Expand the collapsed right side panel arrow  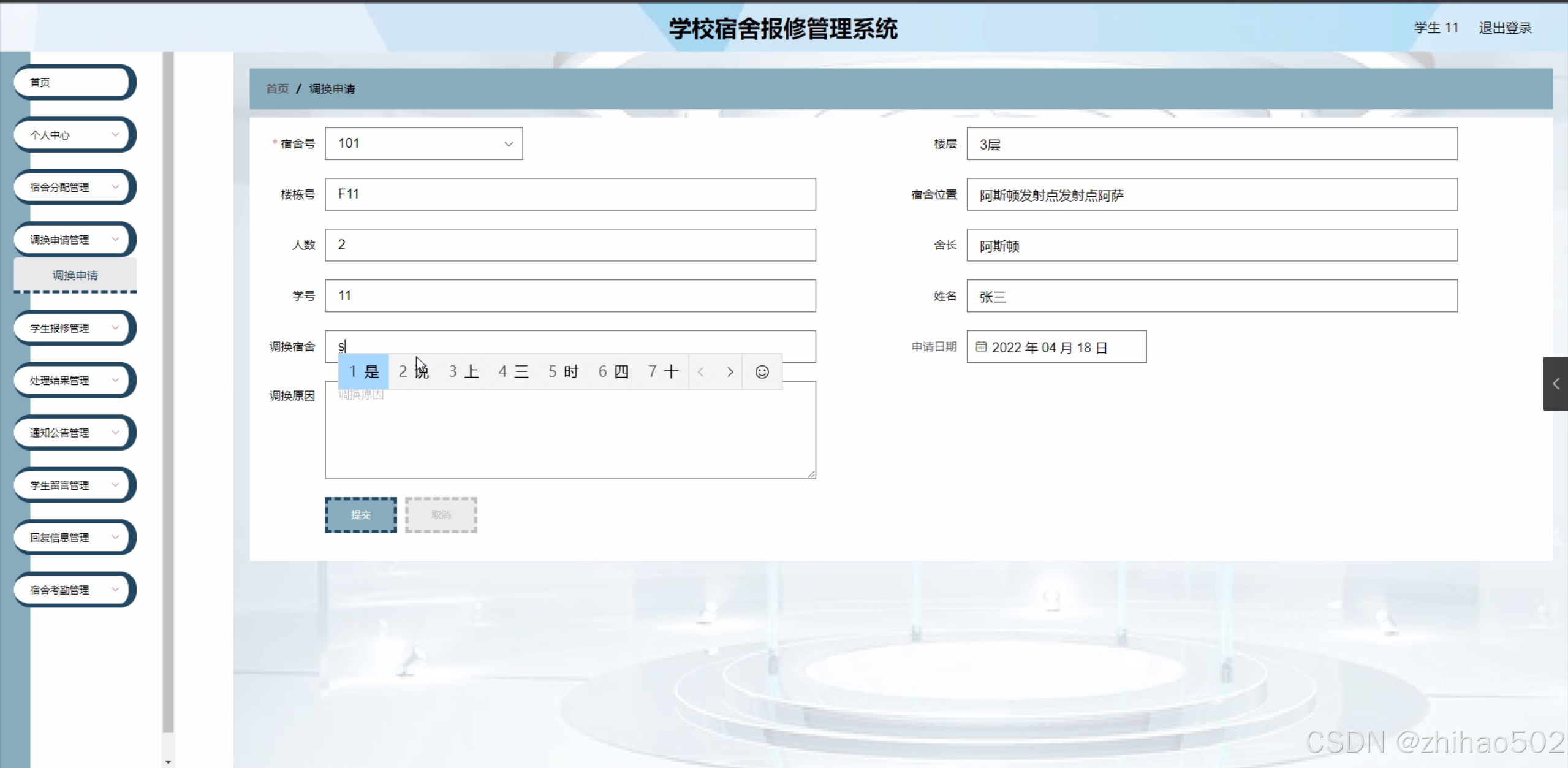(1555, 384)
